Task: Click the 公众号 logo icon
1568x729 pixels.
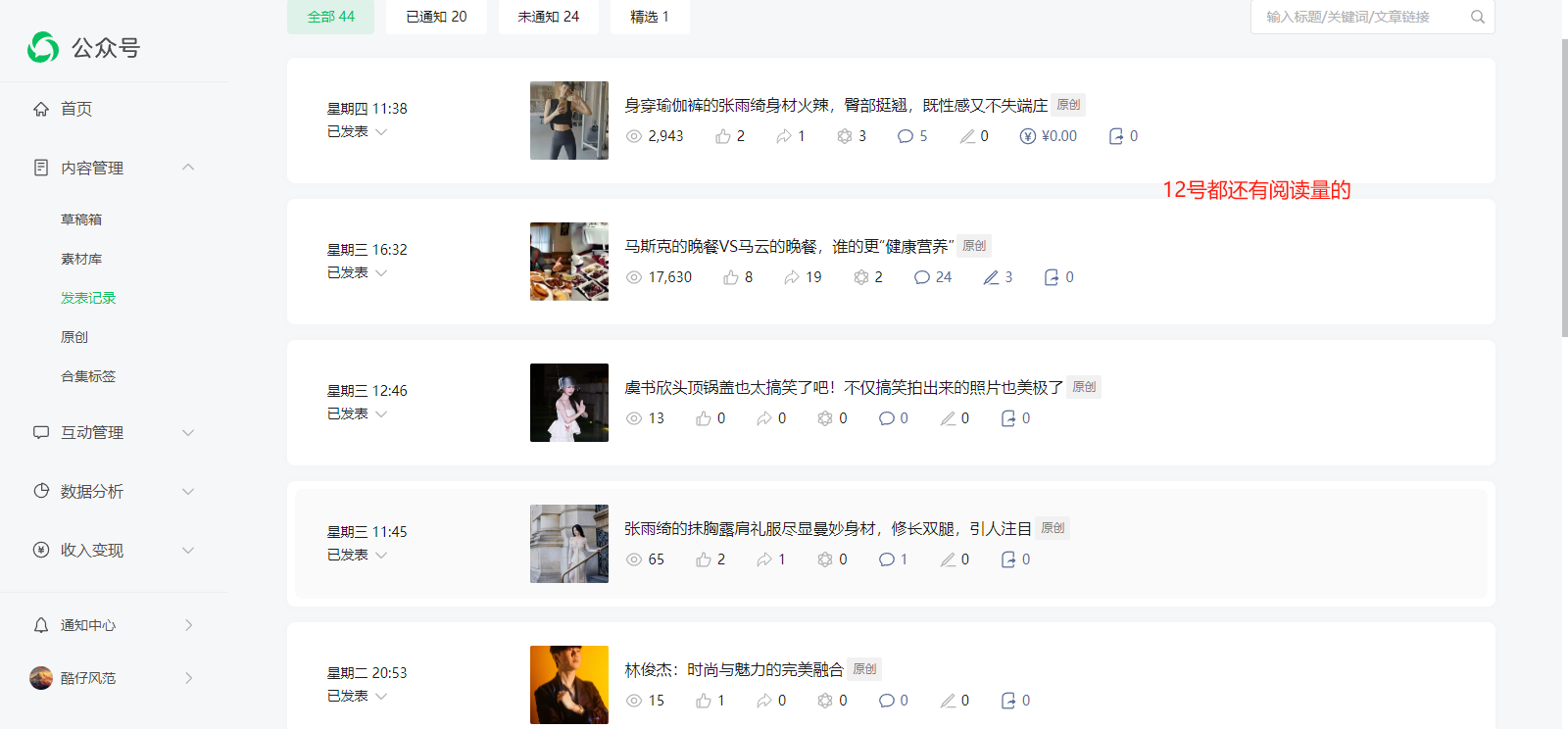Action: click(x=43, y=47)
